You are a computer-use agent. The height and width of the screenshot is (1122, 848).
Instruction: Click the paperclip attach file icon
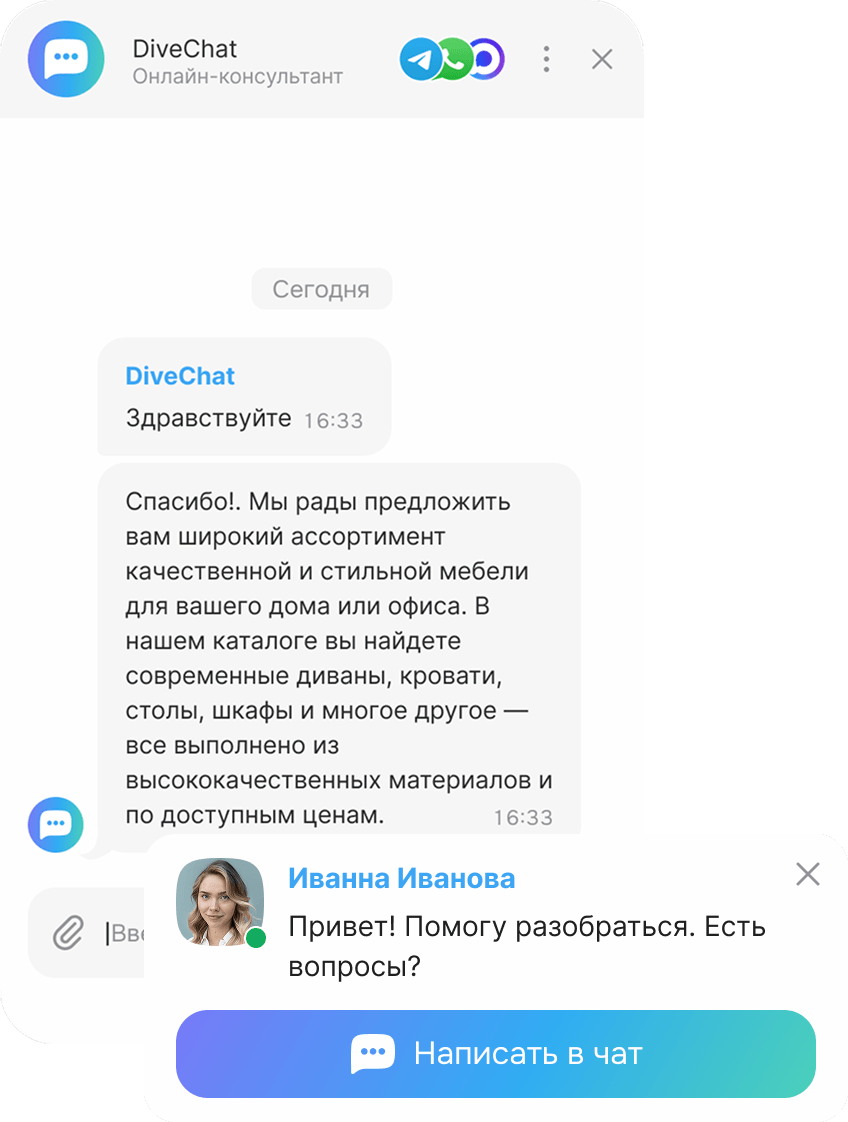[68, 932]
